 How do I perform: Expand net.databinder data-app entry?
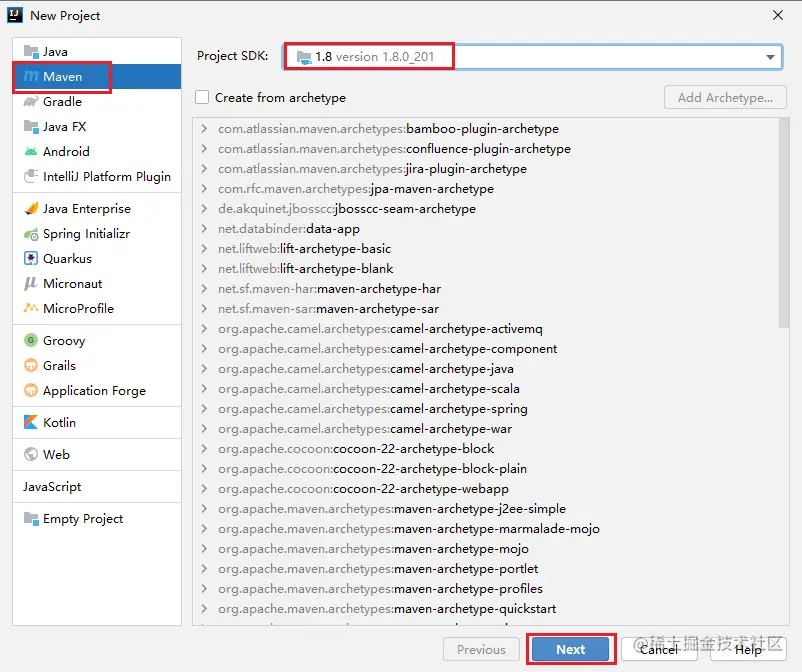coord(204,228)
